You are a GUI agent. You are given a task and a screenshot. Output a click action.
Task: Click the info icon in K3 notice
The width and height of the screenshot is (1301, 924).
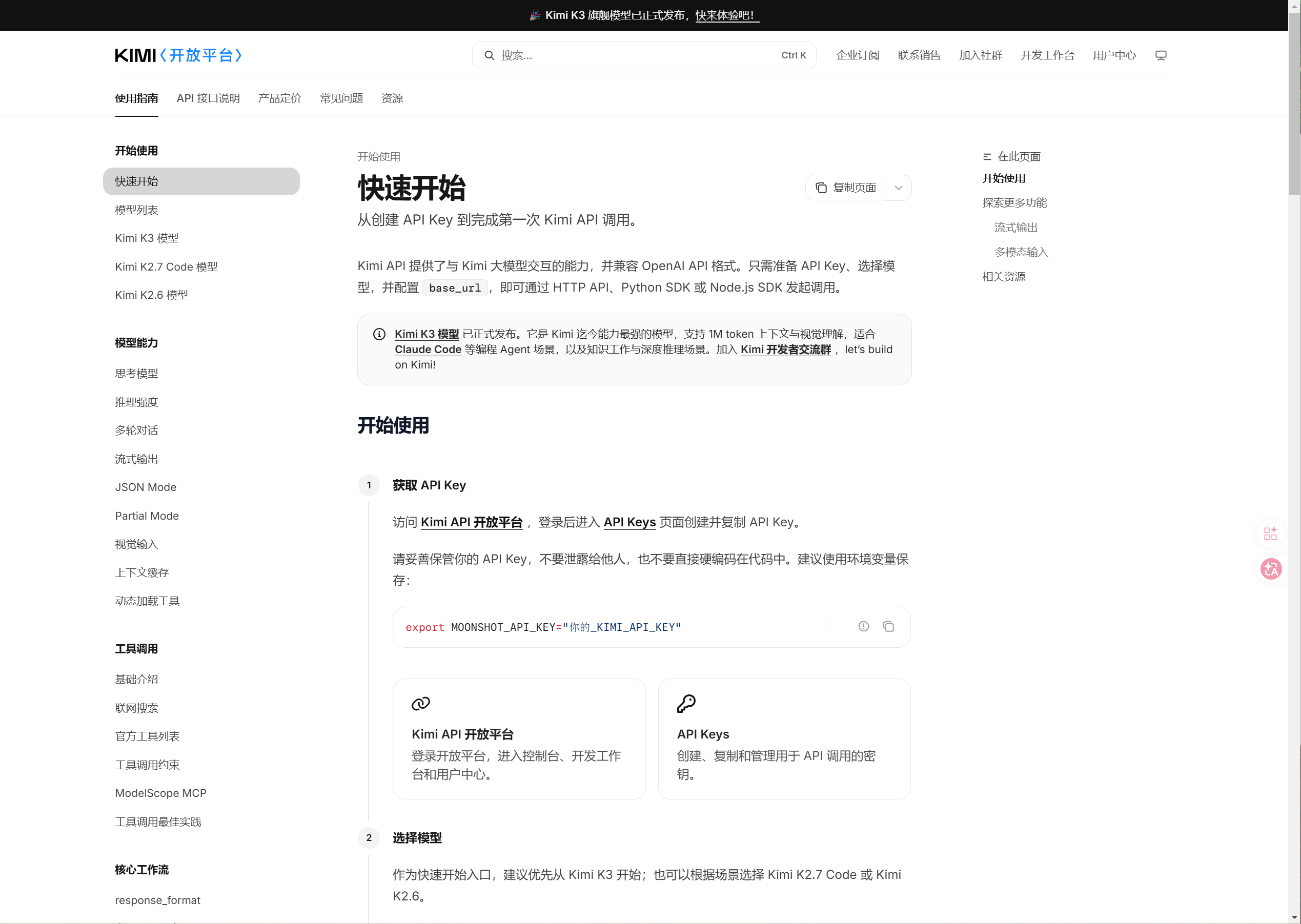point(379,334)
